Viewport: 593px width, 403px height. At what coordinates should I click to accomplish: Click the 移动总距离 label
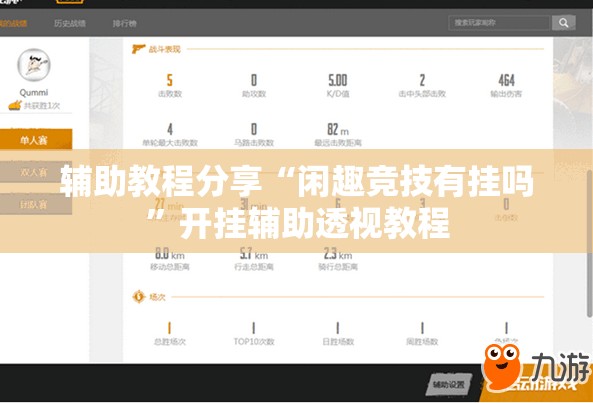[x=170, y=267]
